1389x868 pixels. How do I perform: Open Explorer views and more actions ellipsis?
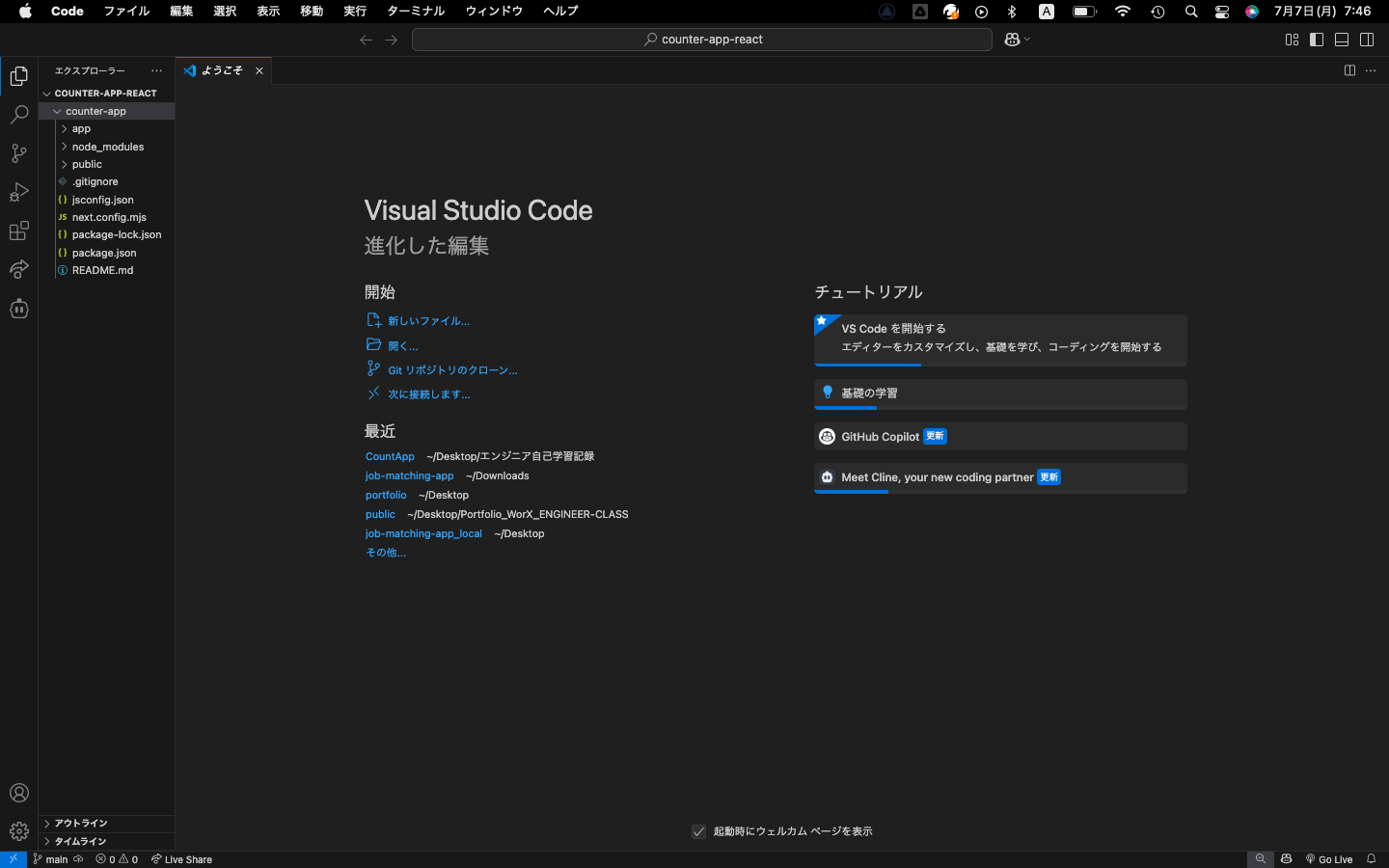click(156, 70)
